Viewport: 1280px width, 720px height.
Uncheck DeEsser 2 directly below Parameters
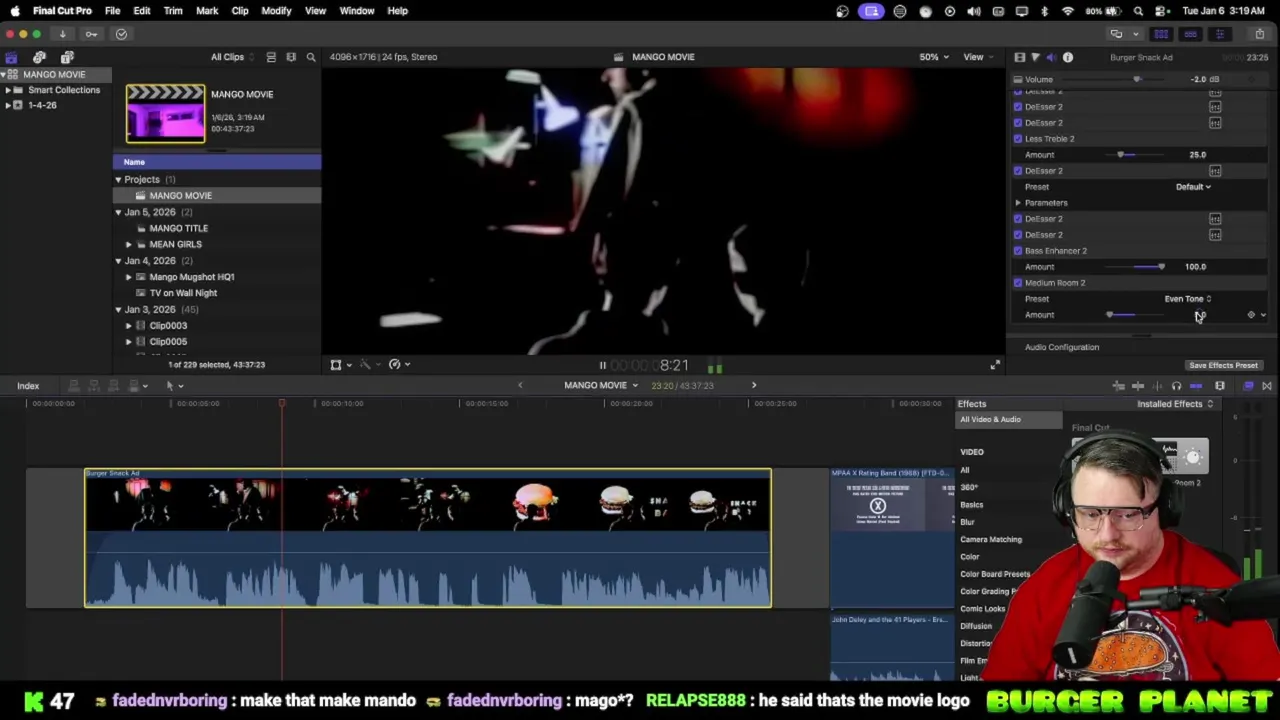(1018, 219)
